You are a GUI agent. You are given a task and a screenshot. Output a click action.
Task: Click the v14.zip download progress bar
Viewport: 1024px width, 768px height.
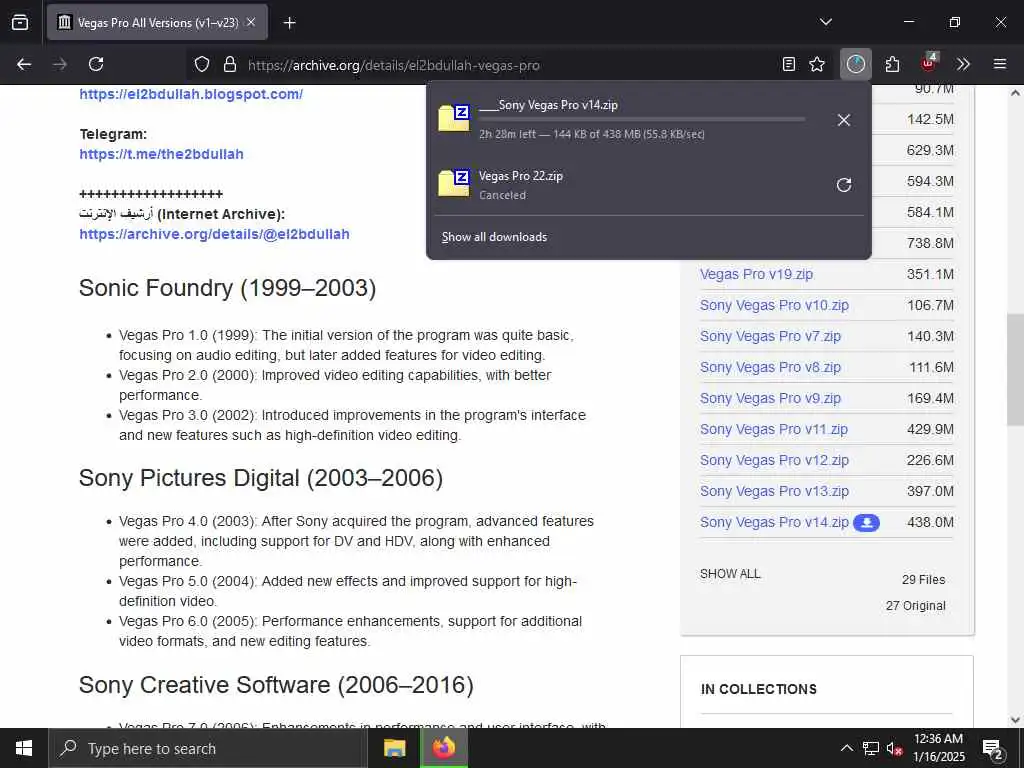[642, 120]
